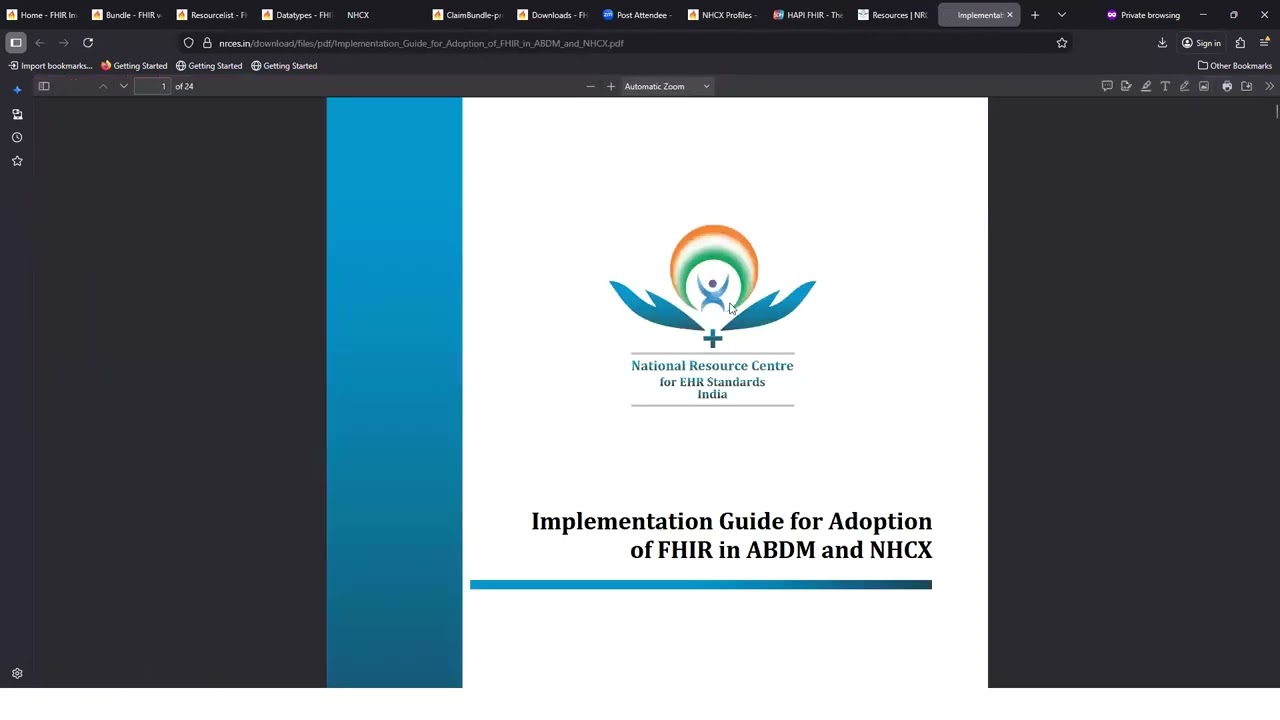1280x720 pixels.
Task: Click the Private browsing indicator
Action: tap(1143, 15)
